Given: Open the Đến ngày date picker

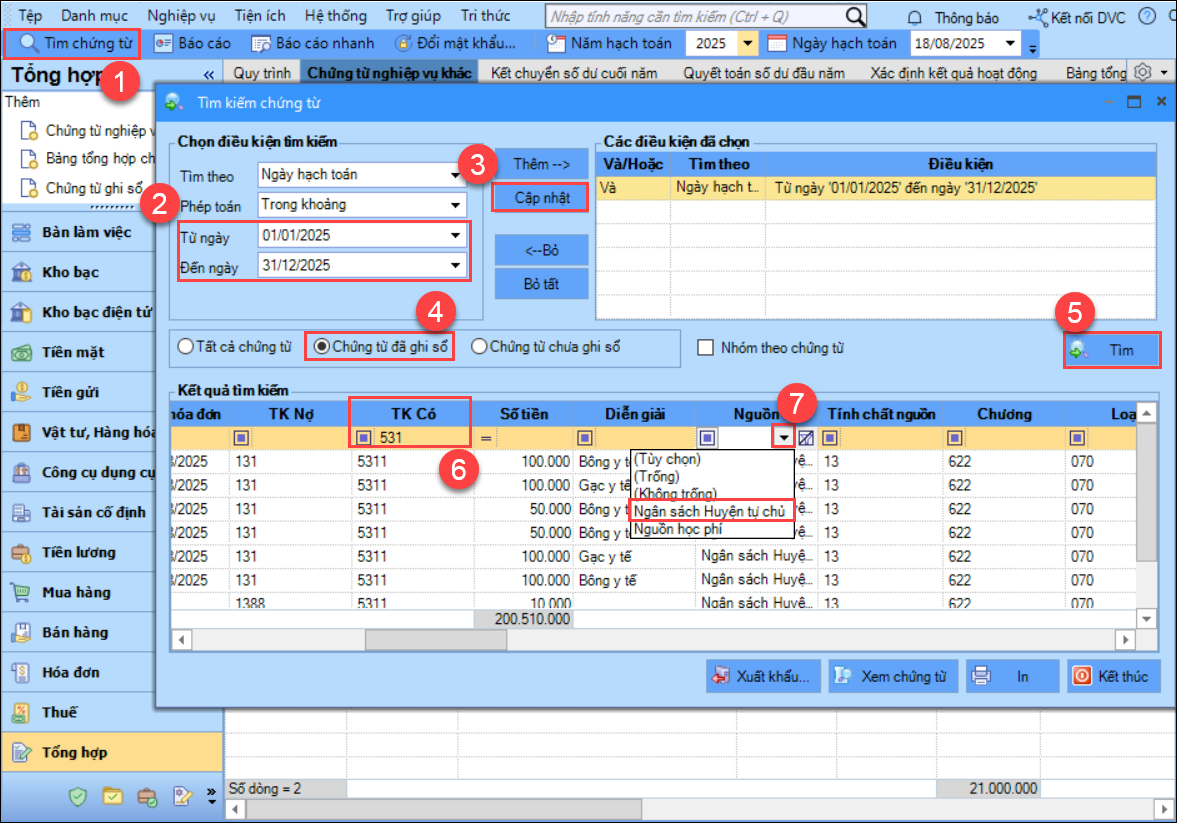Looking at the screenshot, I should click(x=456, y=266).
